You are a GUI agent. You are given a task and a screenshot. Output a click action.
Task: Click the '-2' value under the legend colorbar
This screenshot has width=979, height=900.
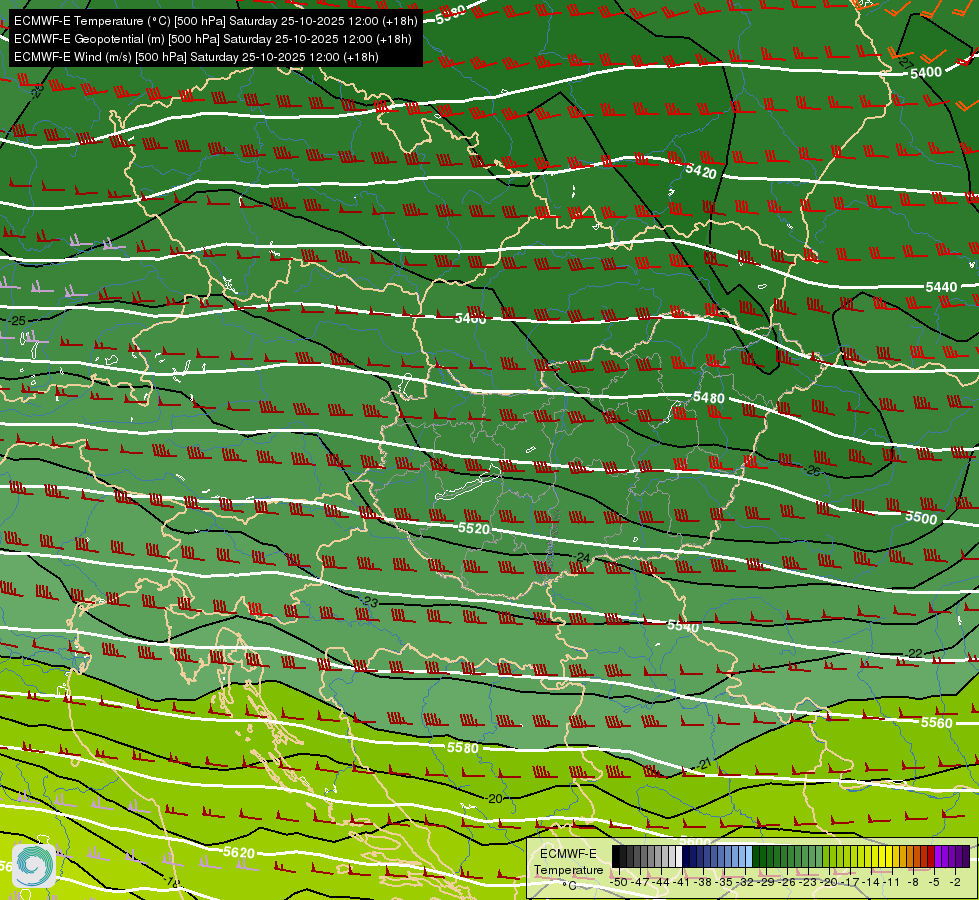click(x=955, y=882)
